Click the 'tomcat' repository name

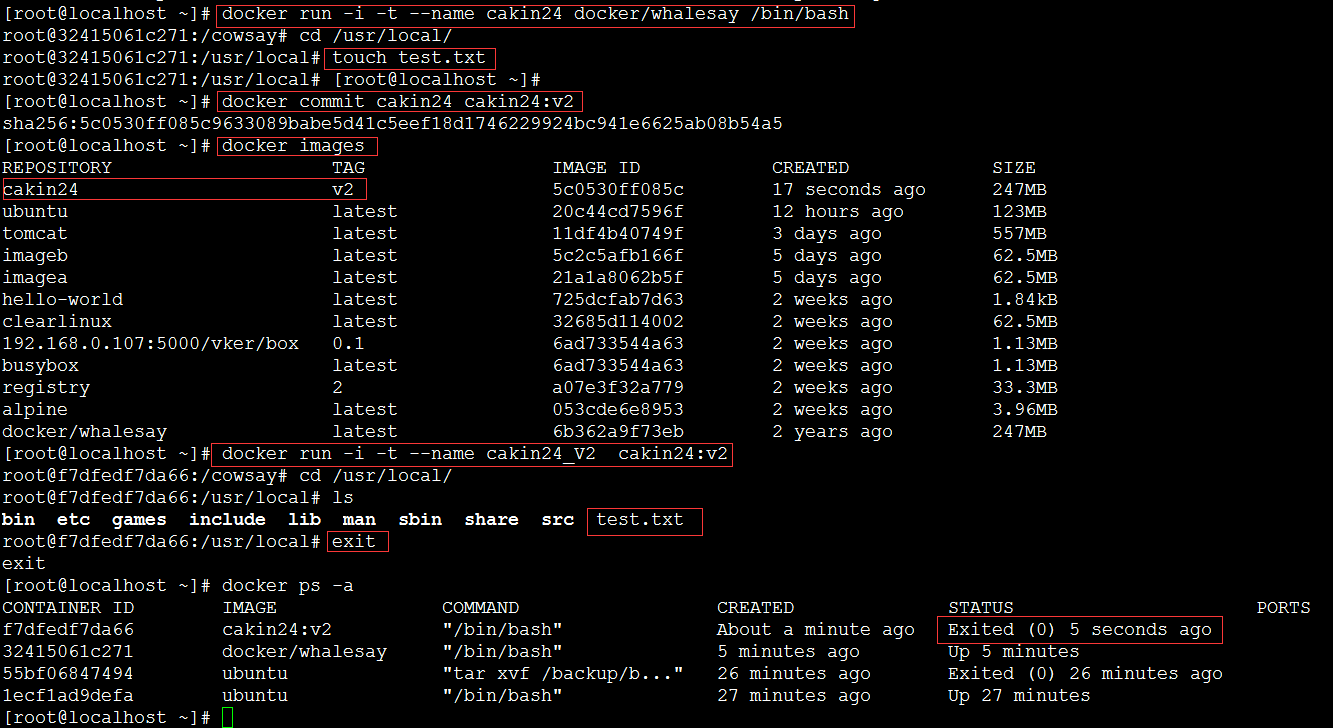click(x=35, y=234)
